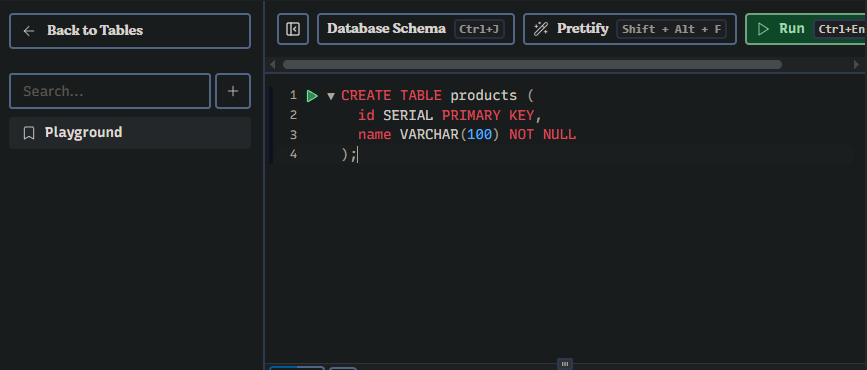Go back using Back to Tables

point(130,30)
